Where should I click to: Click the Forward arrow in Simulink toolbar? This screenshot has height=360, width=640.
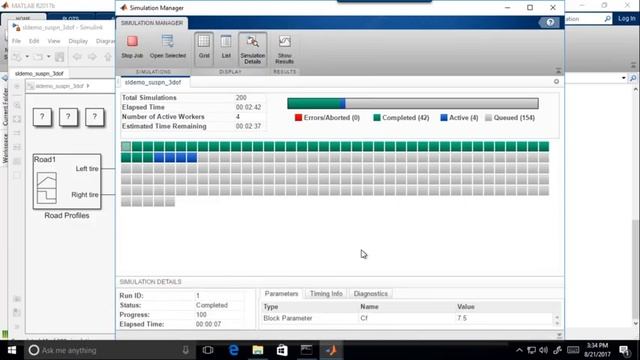pyautogui.click(x=92, y=57)
